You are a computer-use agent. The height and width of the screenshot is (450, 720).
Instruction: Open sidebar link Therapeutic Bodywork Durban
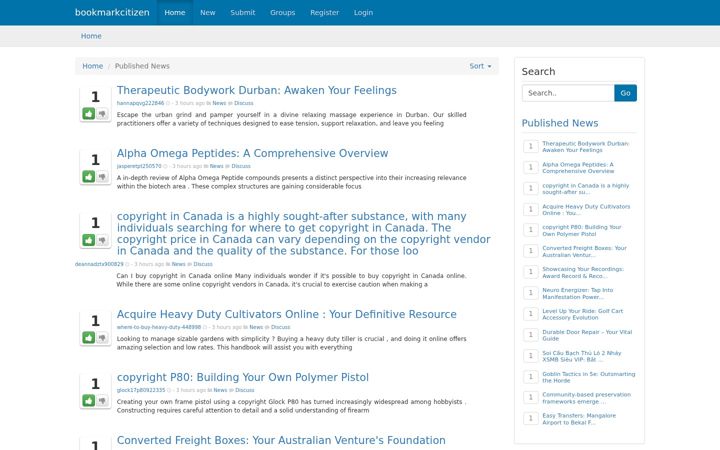[x=585, y=147]
